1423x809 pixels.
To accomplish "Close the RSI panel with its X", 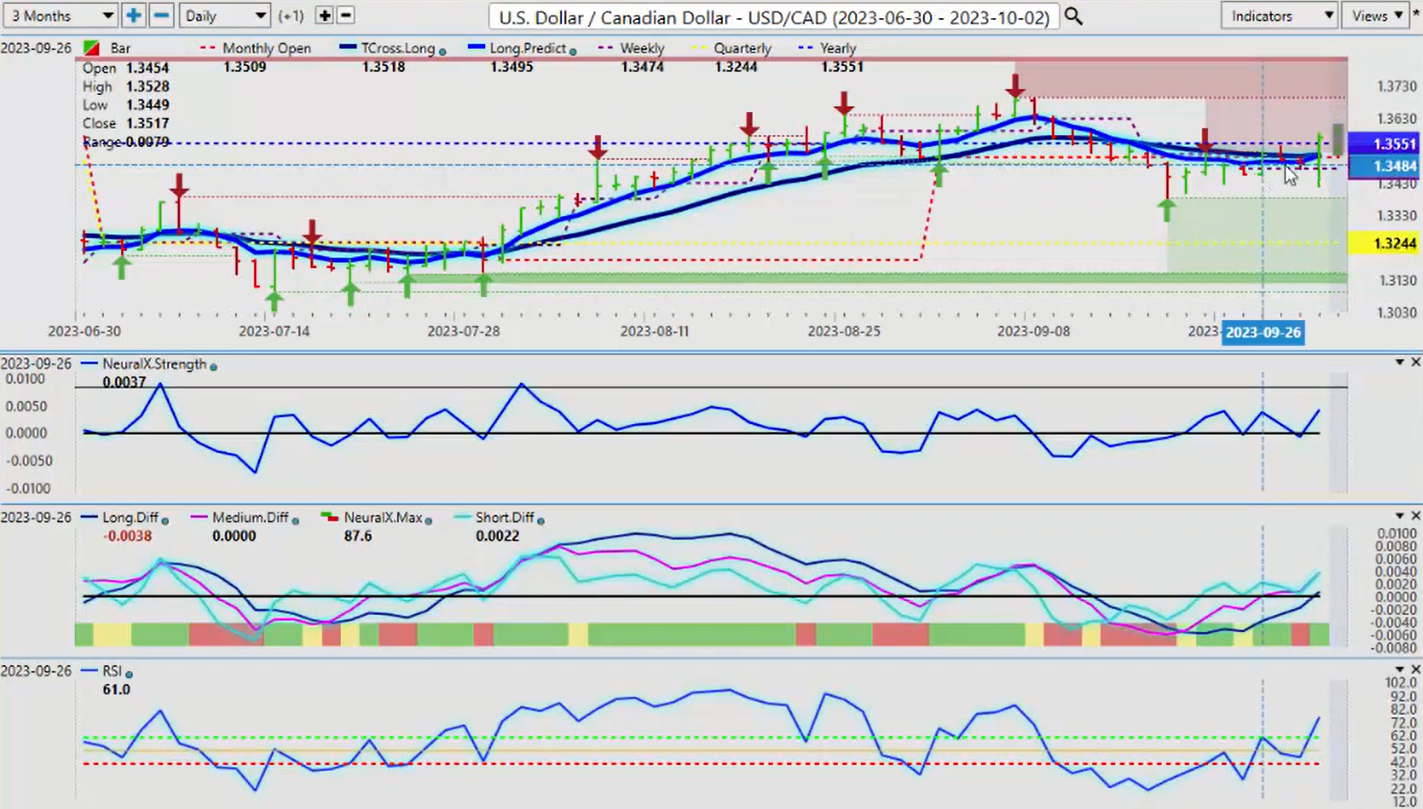I will tap(1415, 670).
